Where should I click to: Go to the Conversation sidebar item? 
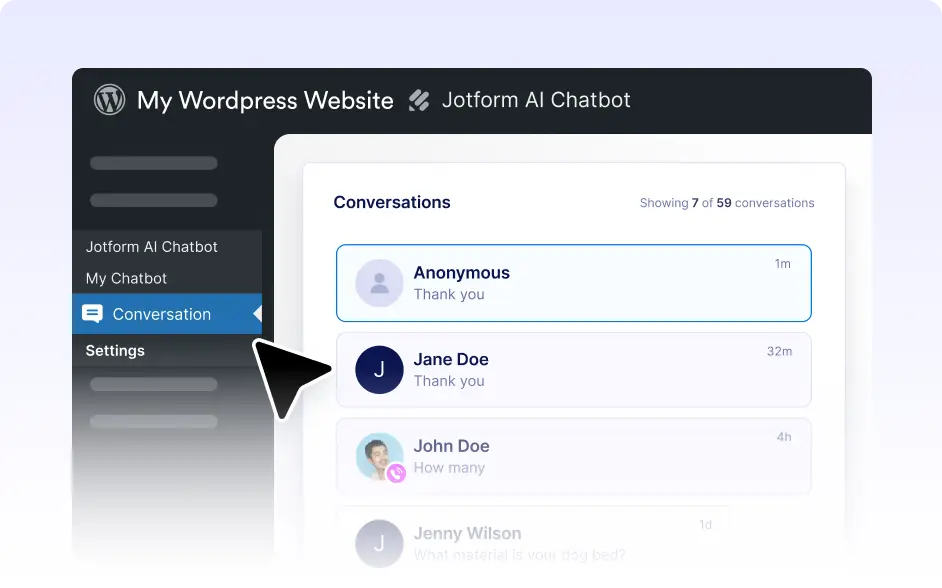(x=161, y=314)
